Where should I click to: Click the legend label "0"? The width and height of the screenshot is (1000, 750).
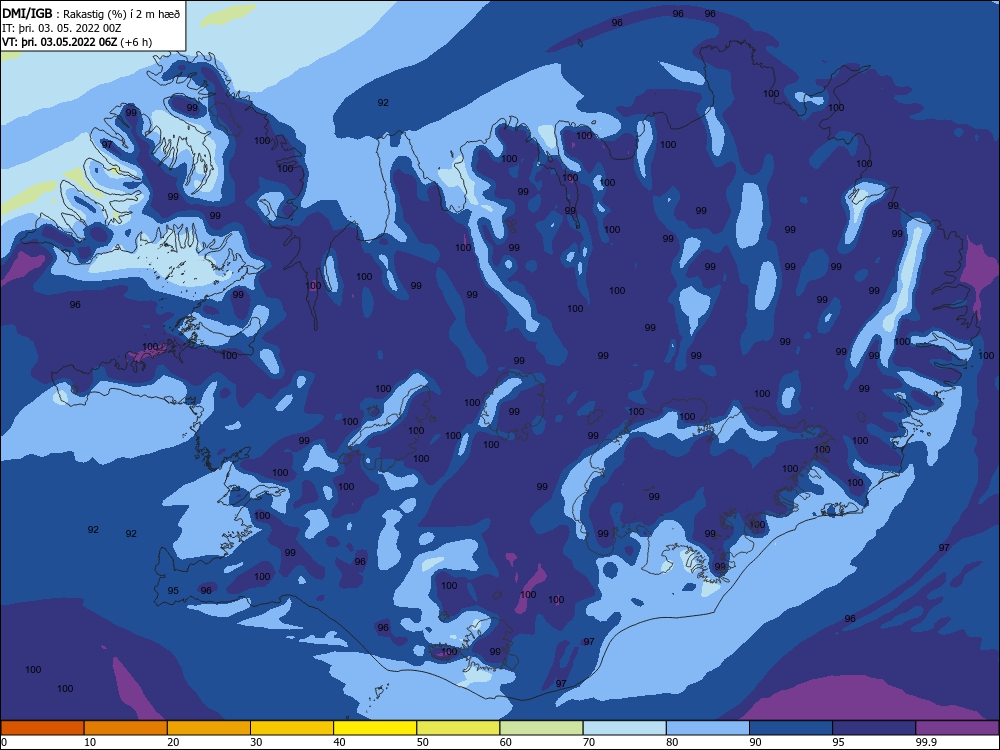point(4,742)
